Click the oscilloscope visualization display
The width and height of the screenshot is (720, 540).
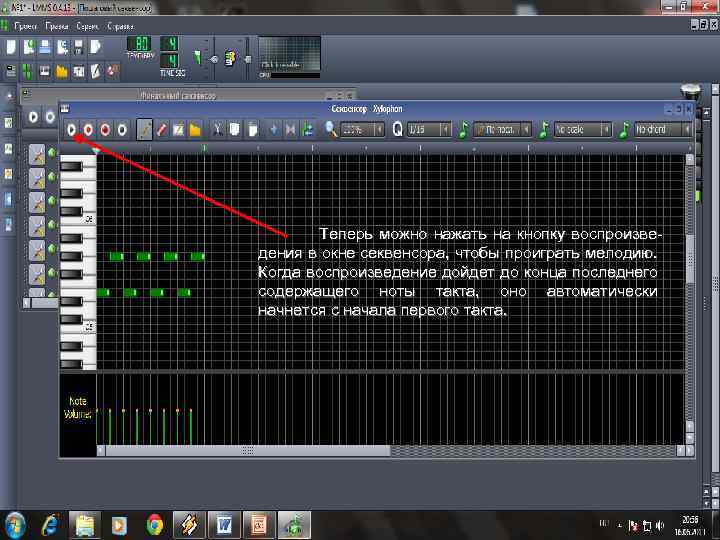[290, 54]
